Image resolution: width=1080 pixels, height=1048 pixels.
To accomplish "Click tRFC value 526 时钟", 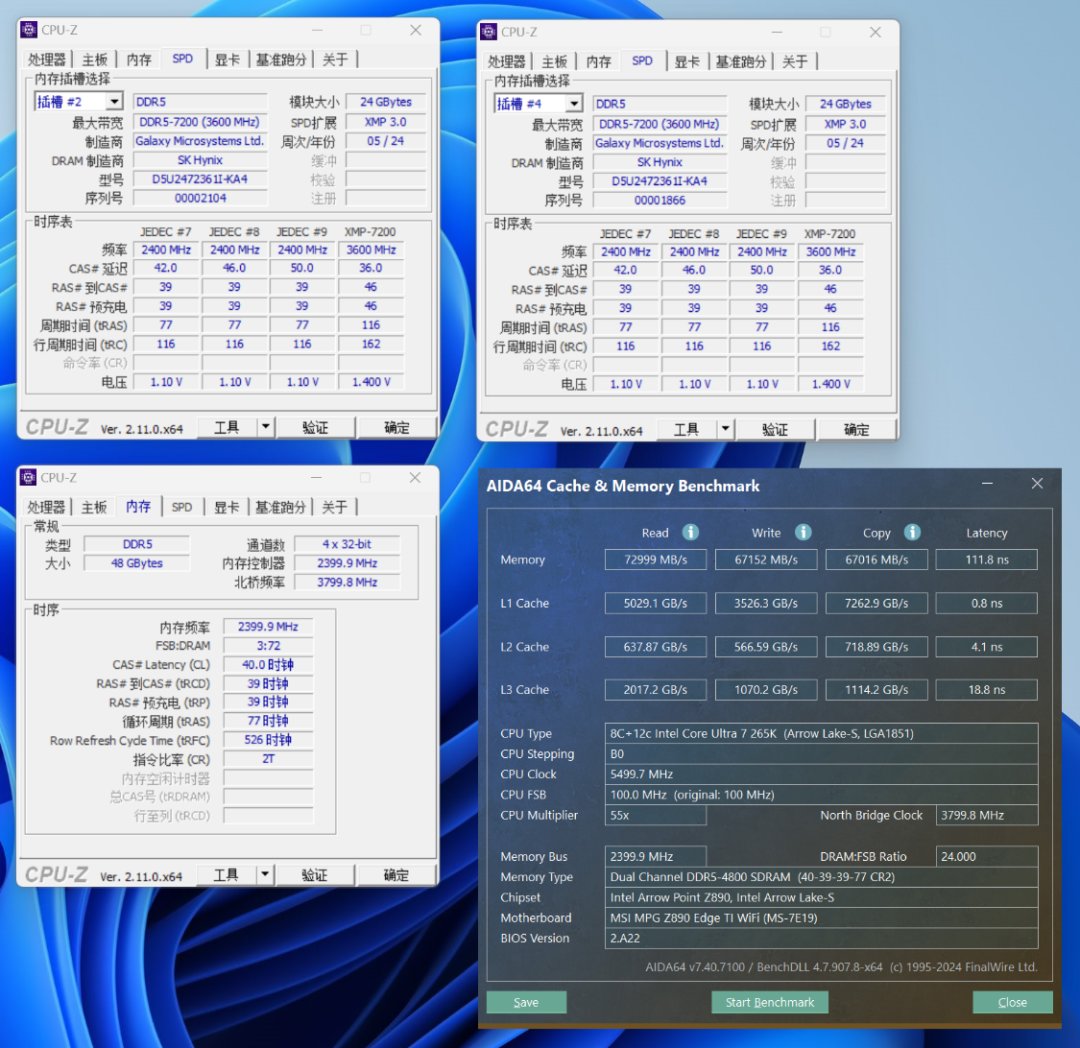I will click(x=268, y=740).
